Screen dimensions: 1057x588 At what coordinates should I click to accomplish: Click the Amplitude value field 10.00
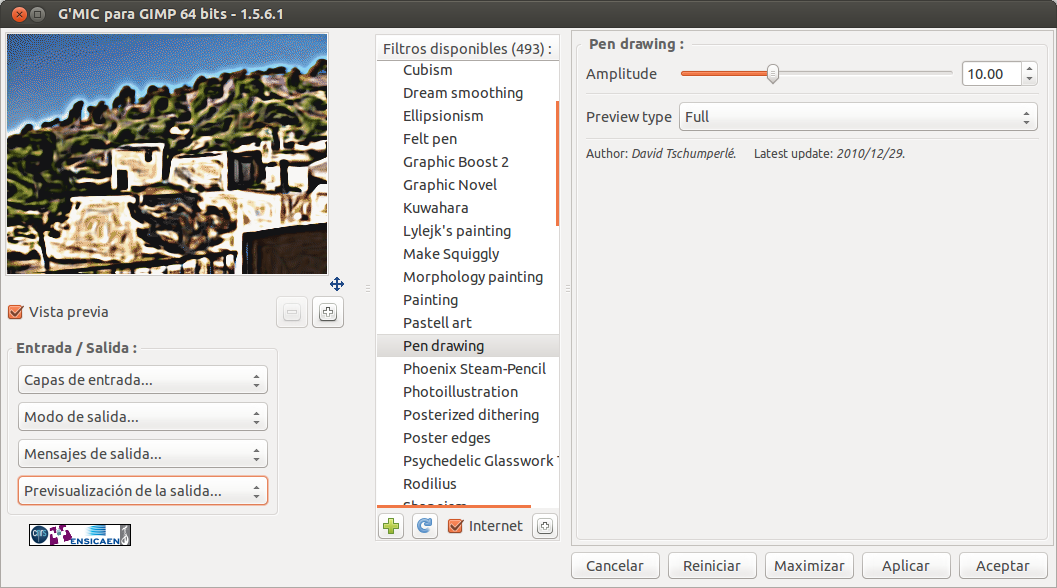pos(992,74)
